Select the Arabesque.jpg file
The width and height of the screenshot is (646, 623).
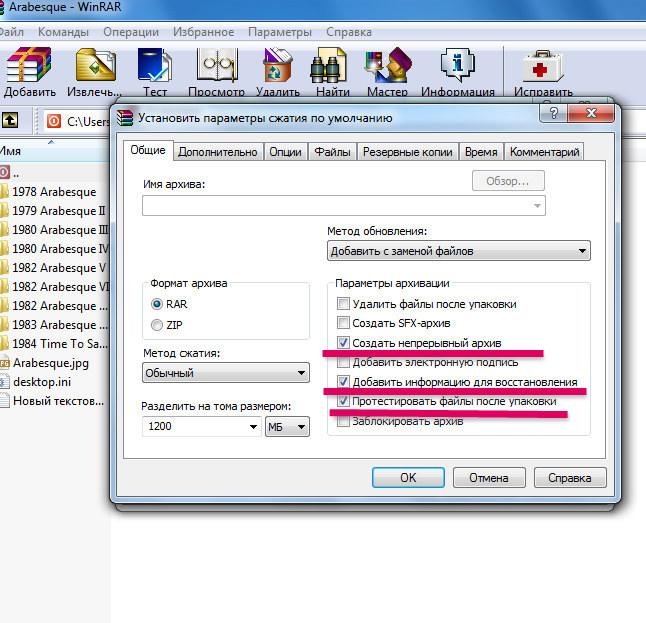44,363
